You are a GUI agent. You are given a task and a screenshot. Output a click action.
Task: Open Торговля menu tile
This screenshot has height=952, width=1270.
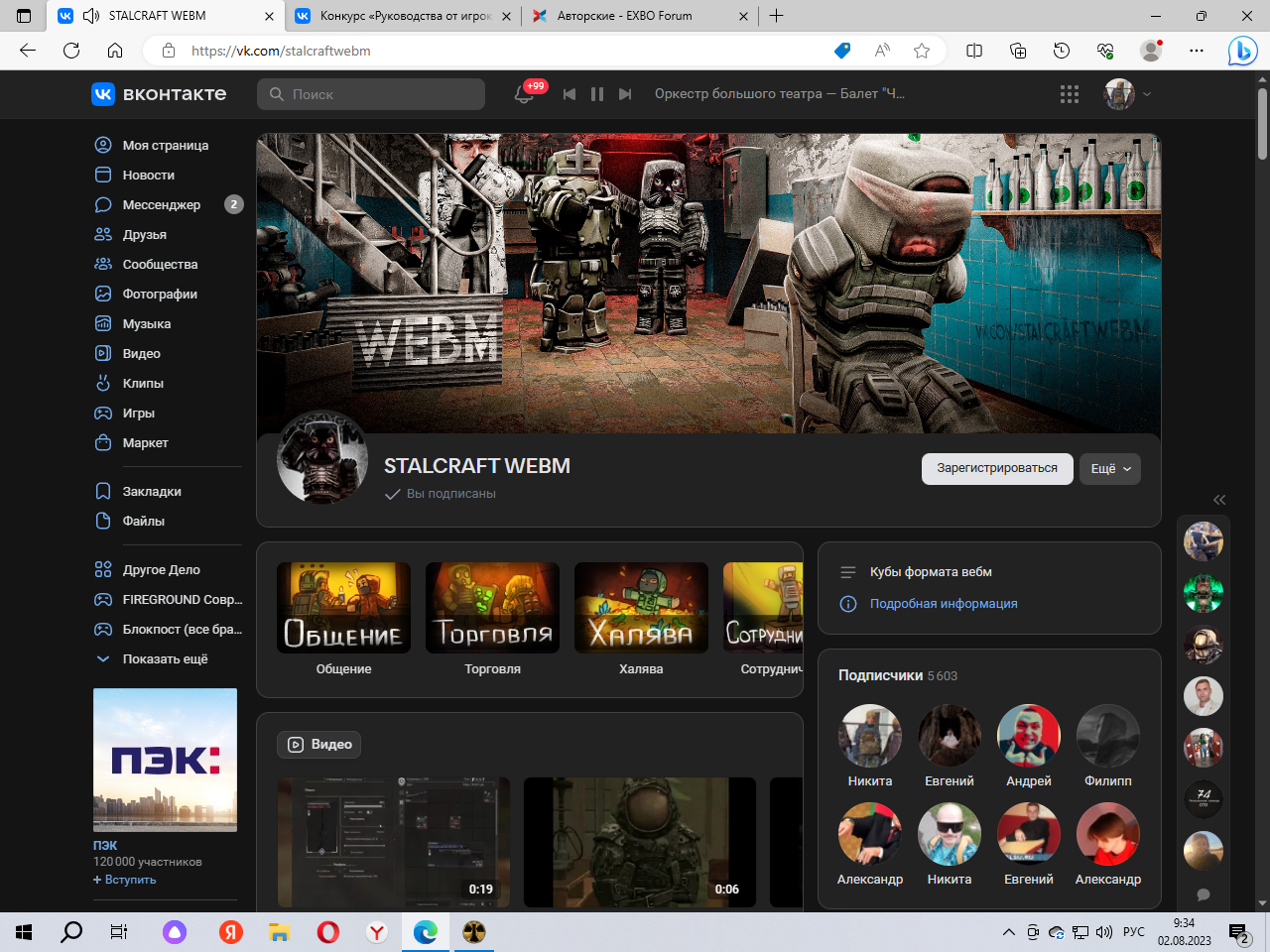click(x=492, y=620)
